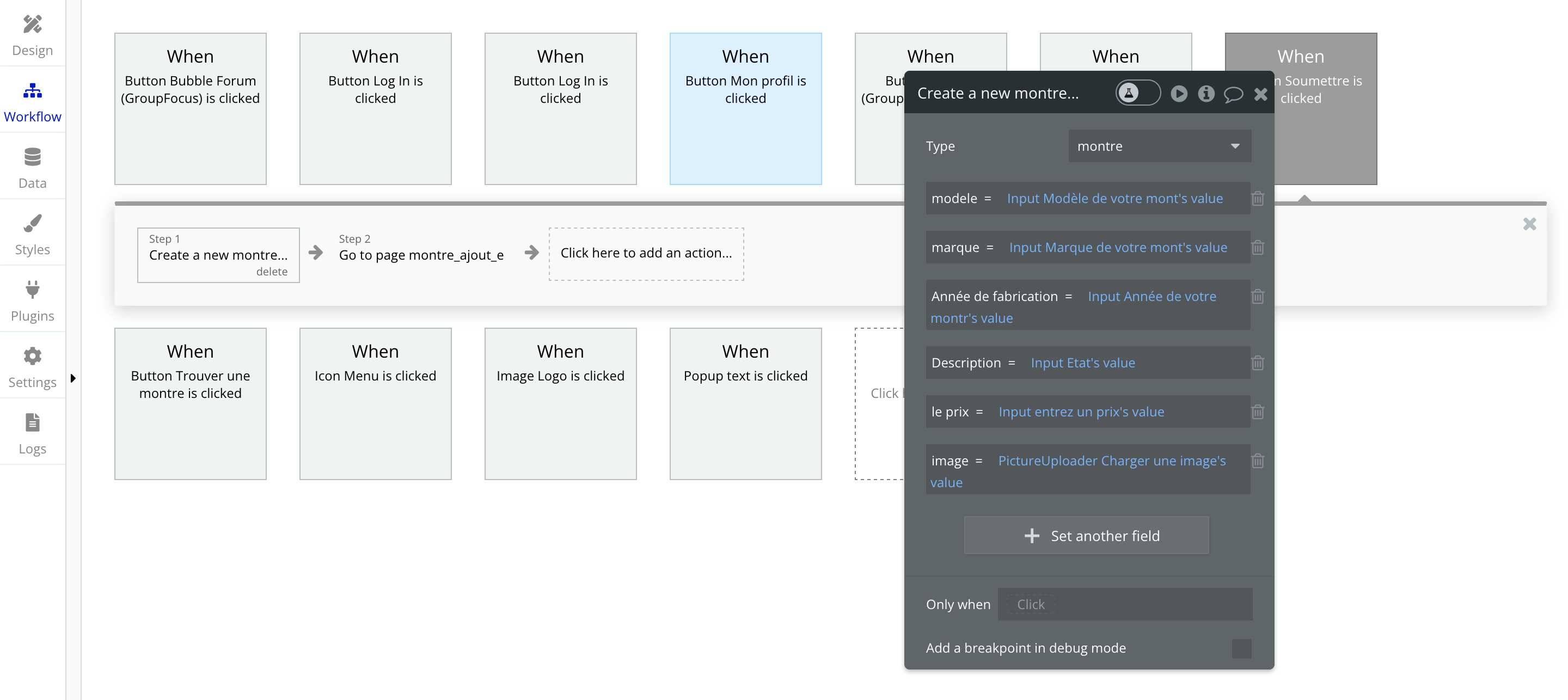
Task: Enable breakpoint in debug mode checkbox
Action: coord(1241,648)
